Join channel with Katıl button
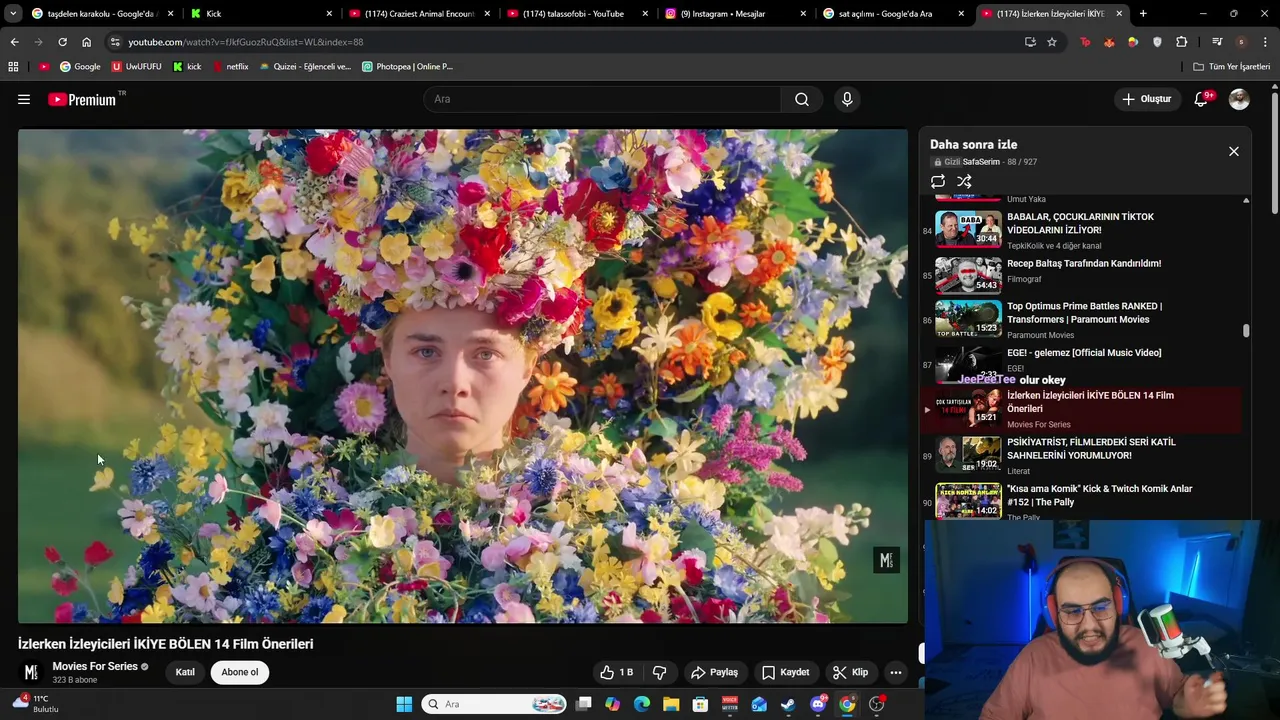The height and width of the screenshot is (720, 1280). tap(185, 672)
